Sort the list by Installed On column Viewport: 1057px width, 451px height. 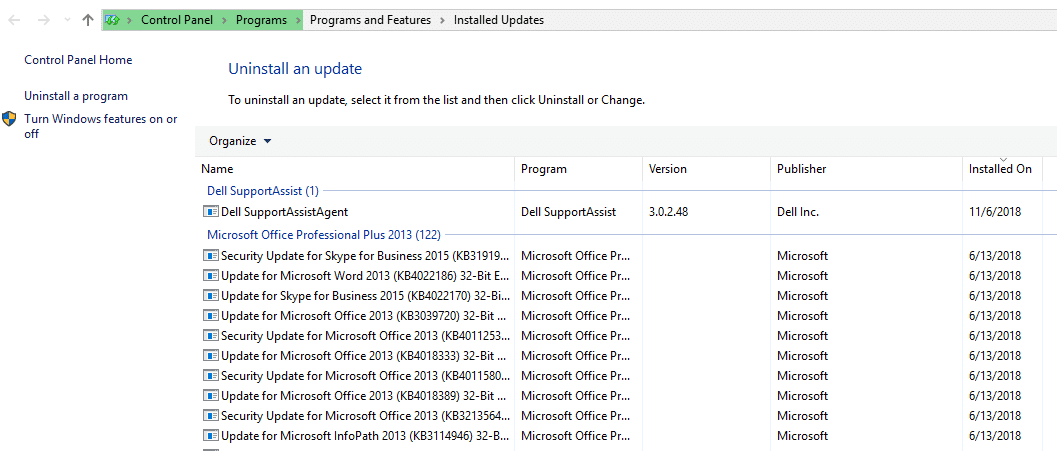[x=1000, y=169]
